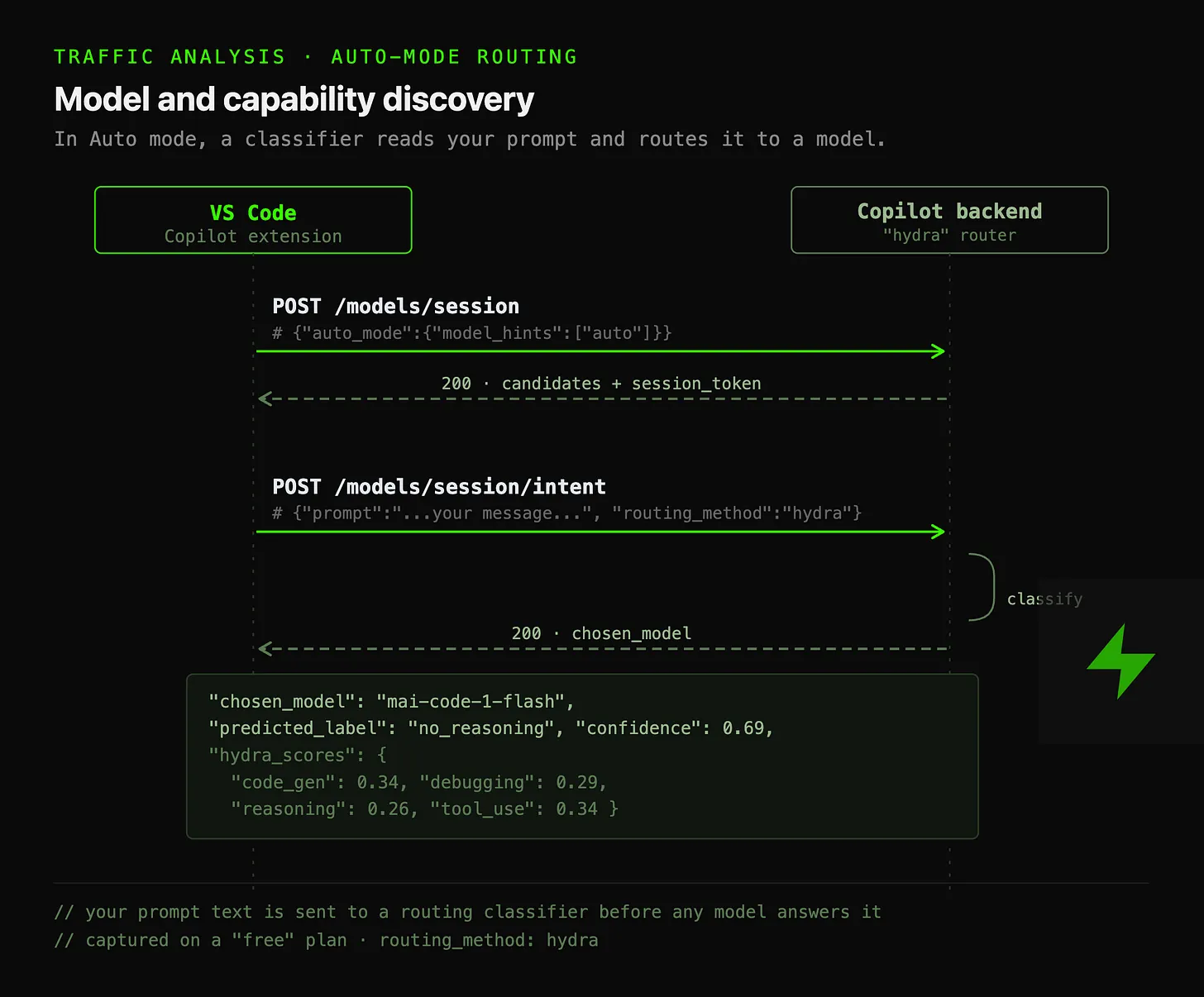Click "200 · candidates + session_token" response label
Screen dimensions: 1204x997
click(x=601, y=384)
